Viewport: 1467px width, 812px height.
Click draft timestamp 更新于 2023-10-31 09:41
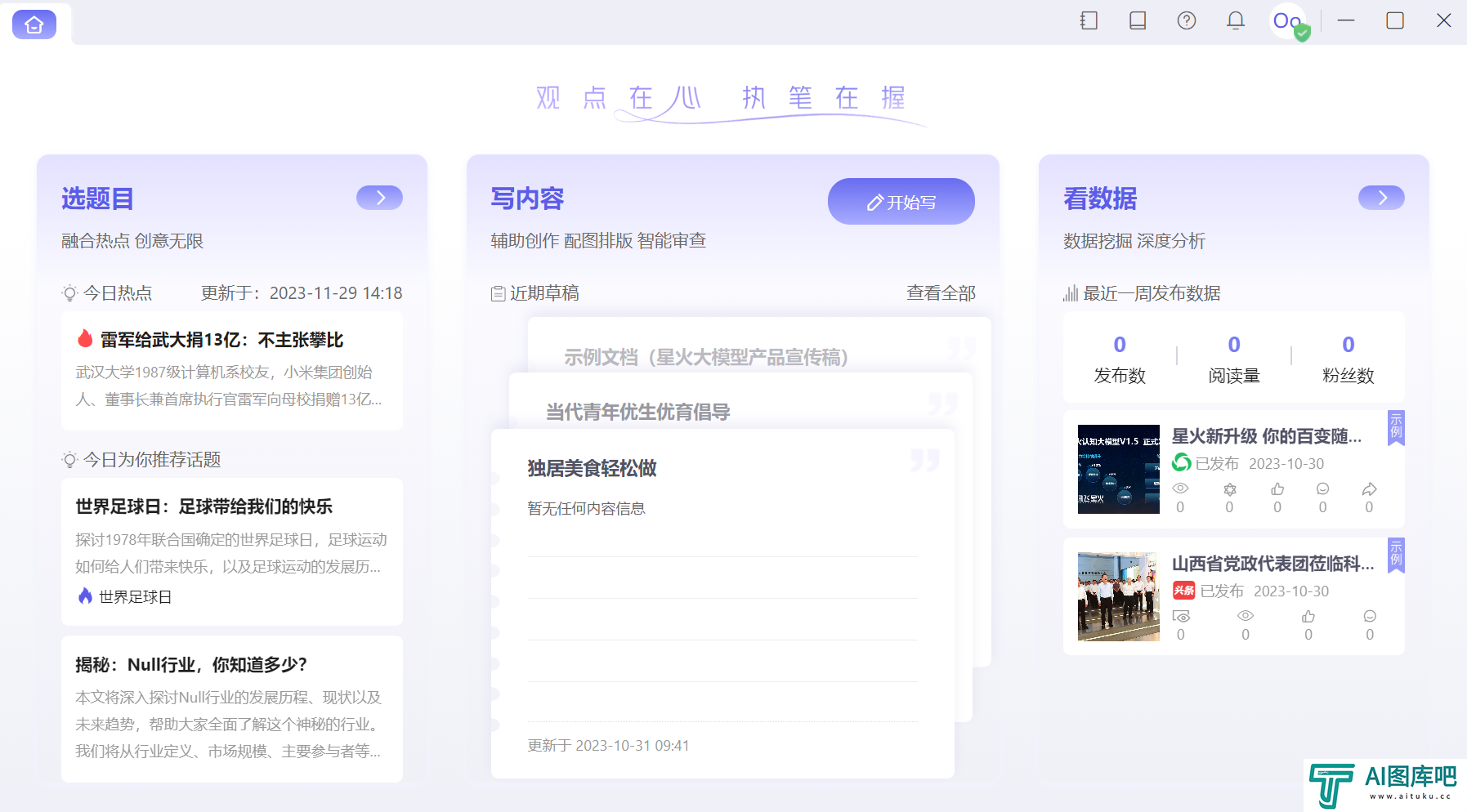pos(608,746)
